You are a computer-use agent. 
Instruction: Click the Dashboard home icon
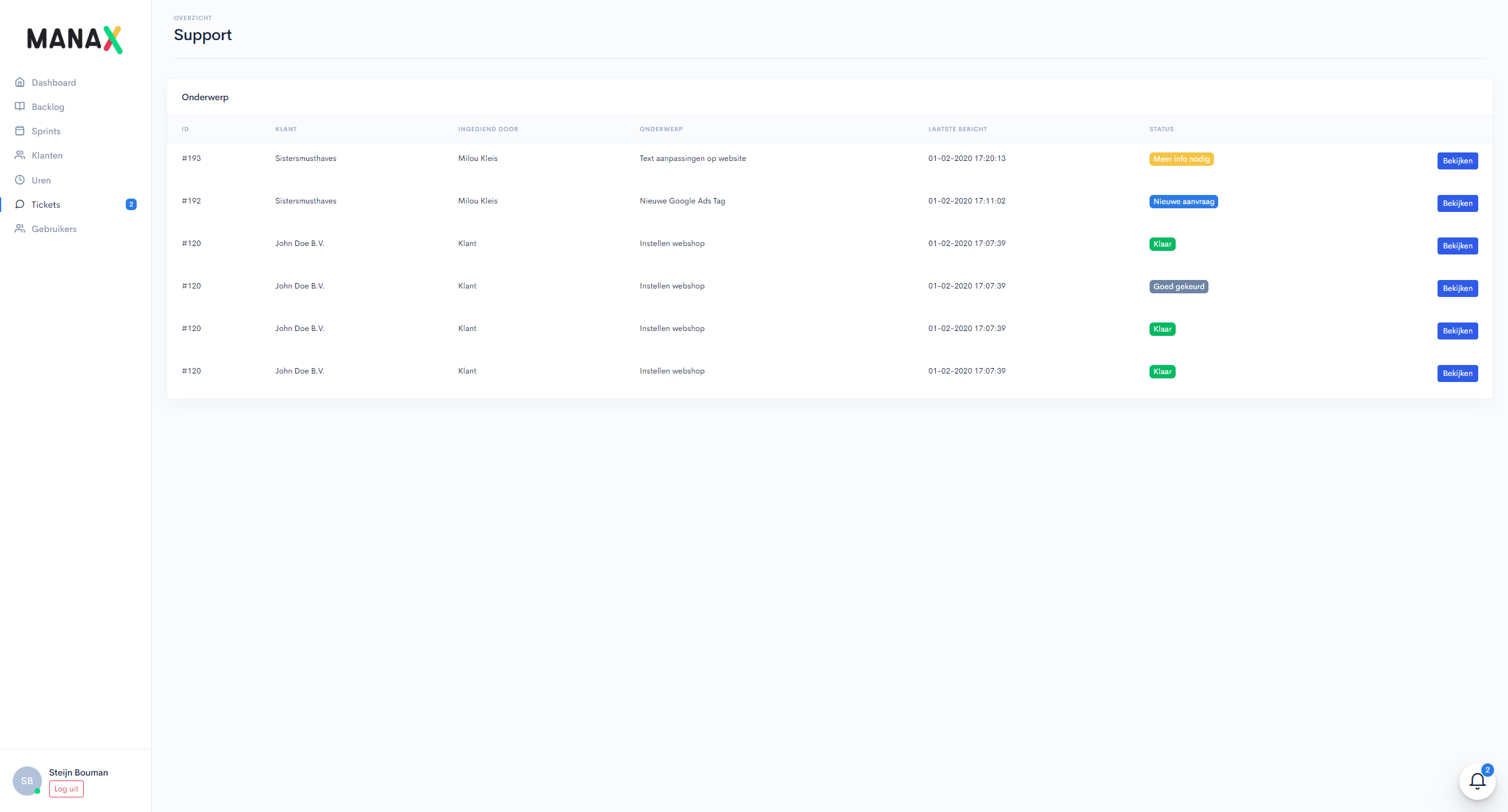coord(20,82)
